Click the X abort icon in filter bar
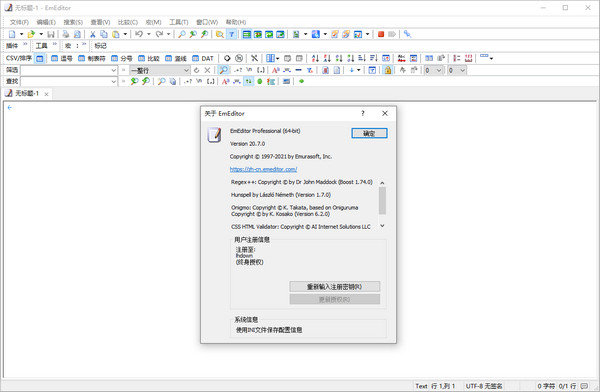Viewport: 600px width, 392px height. (207, 70)
